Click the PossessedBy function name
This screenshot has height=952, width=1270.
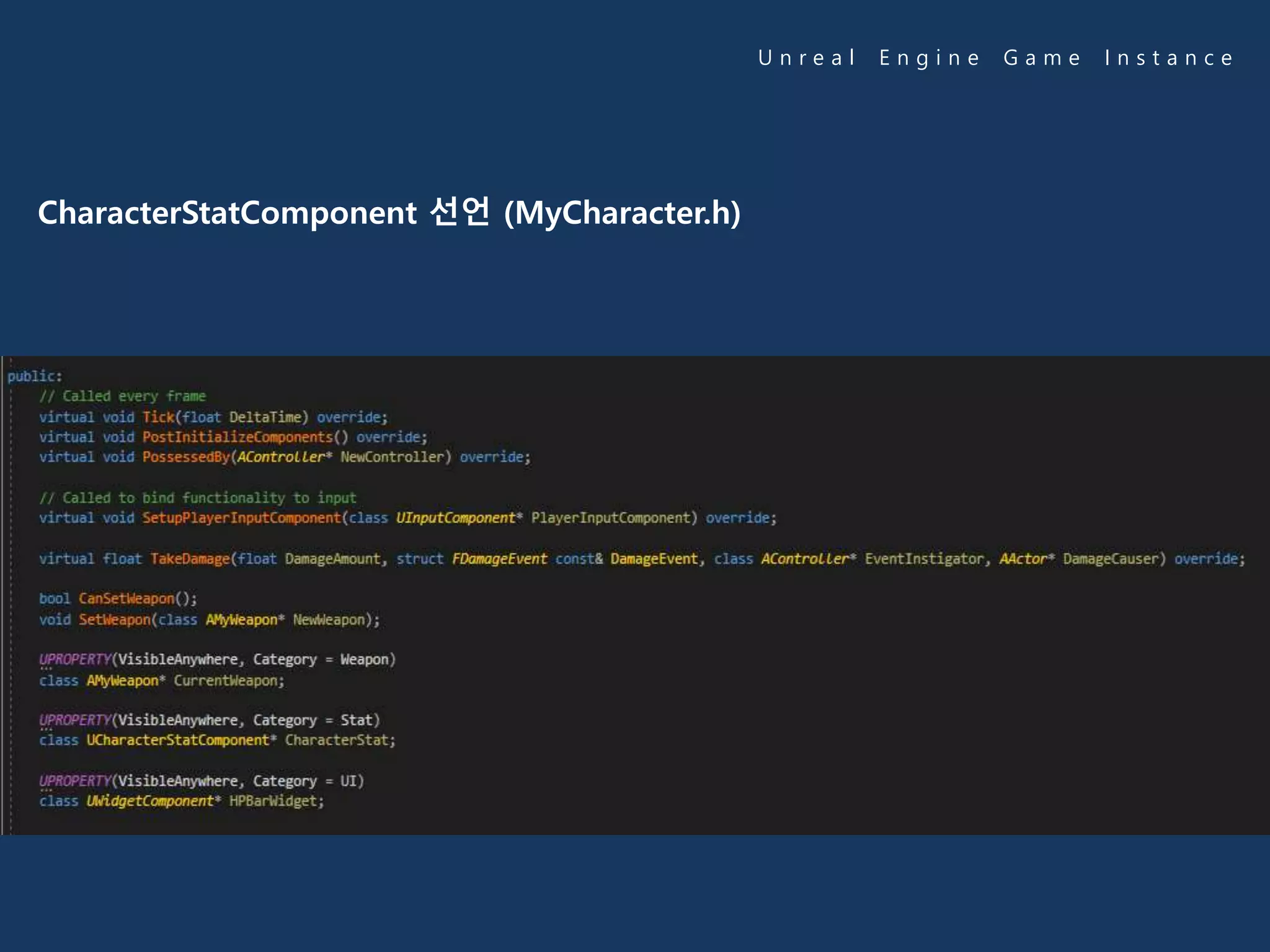click(x=186, y=457)
